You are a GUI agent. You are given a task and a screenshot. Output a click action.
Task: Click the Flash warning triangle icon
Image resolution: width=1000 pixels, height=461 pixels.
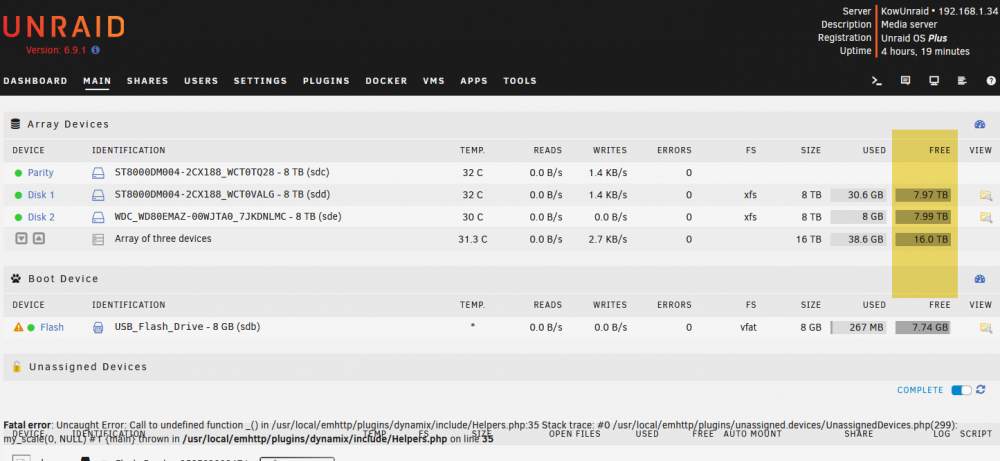coord(18,327)
